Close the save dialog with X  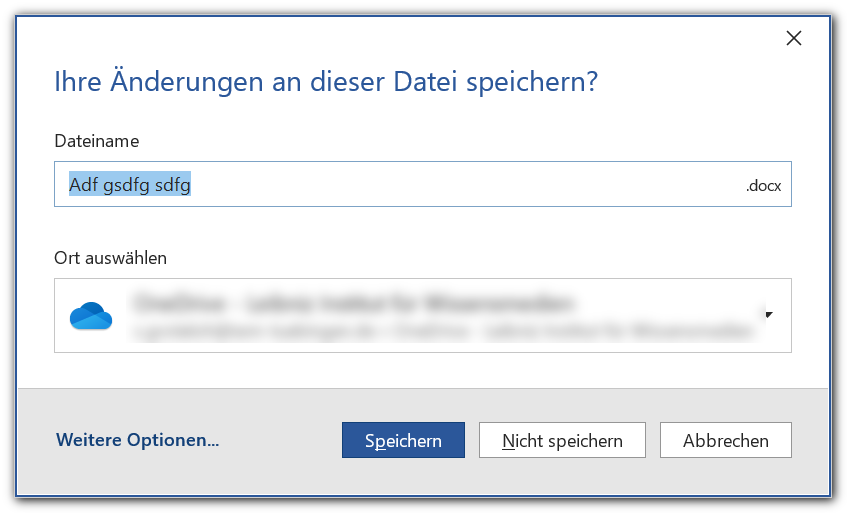point(794,38)
